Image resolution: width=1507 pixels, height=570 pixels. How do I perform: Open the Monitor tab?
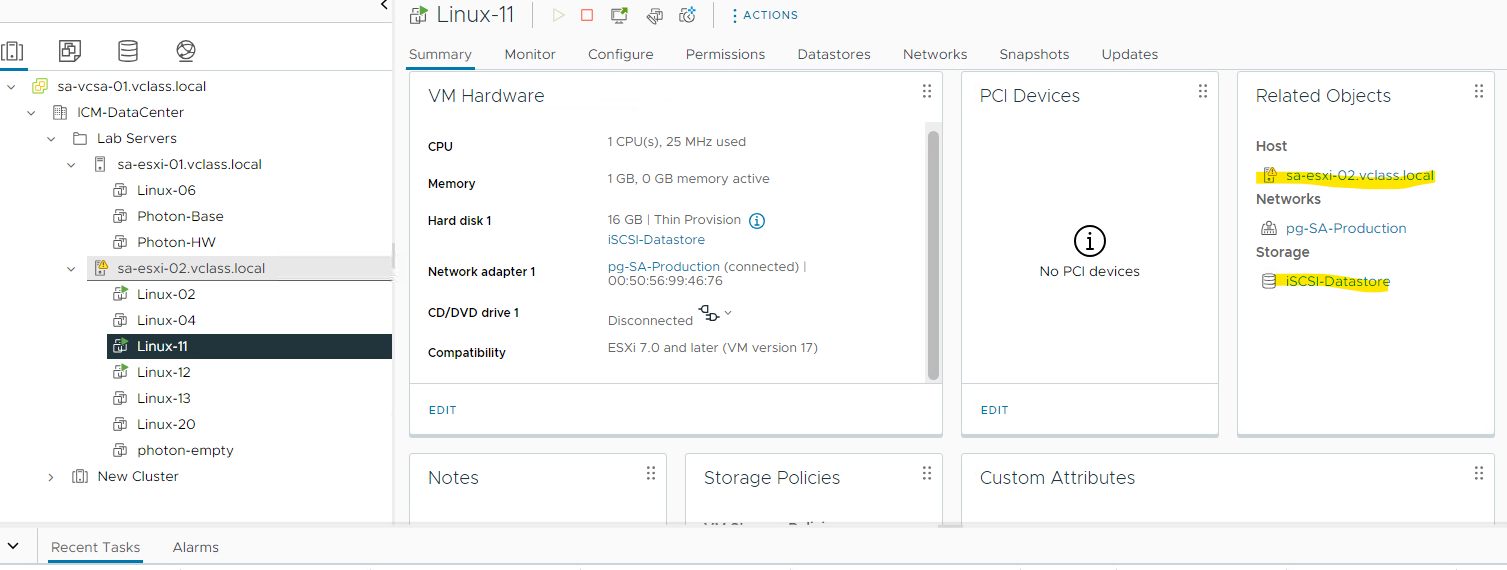(530, 55)
